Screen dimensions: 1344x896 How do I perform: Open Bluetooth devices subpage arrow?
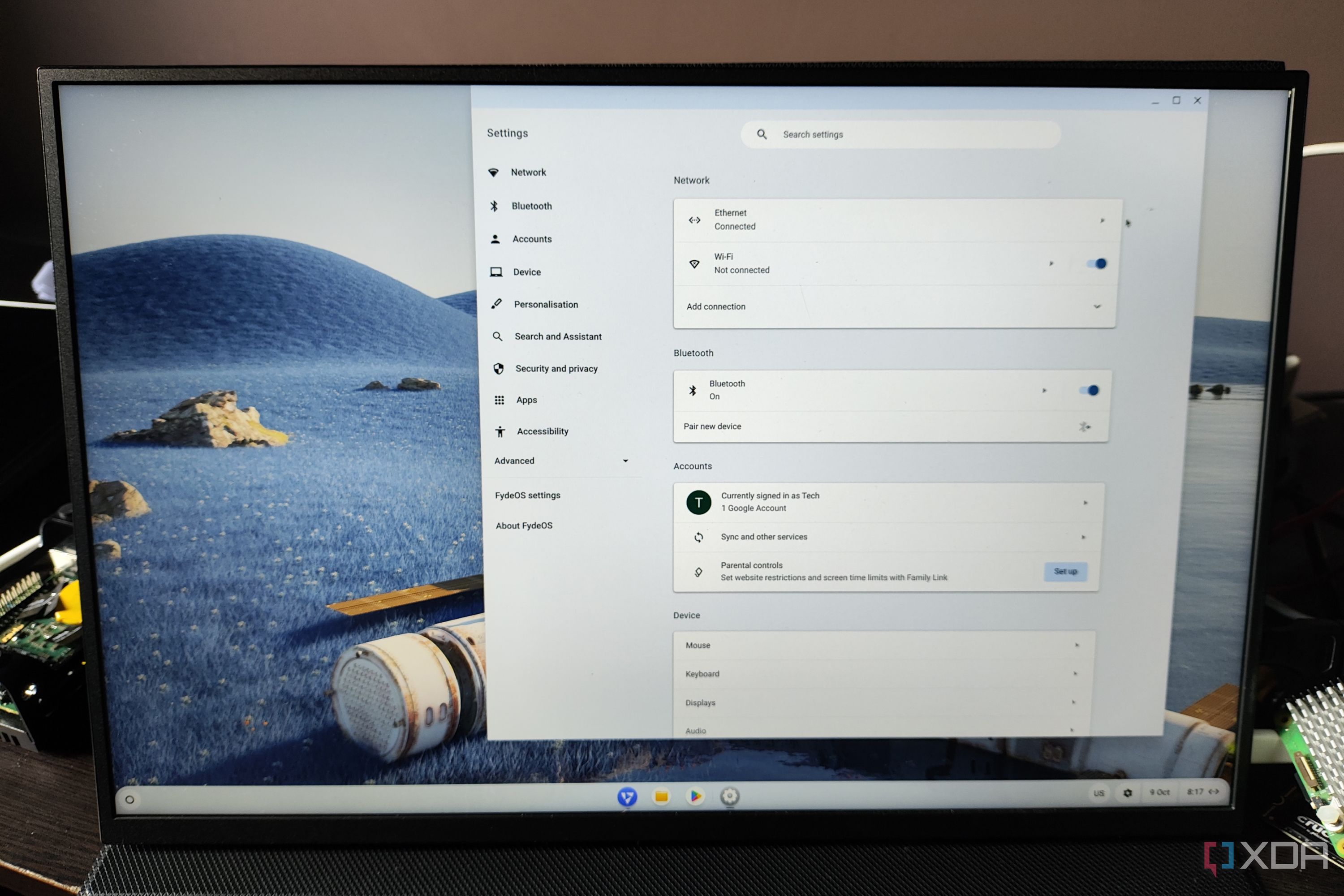pos(1045,390)
